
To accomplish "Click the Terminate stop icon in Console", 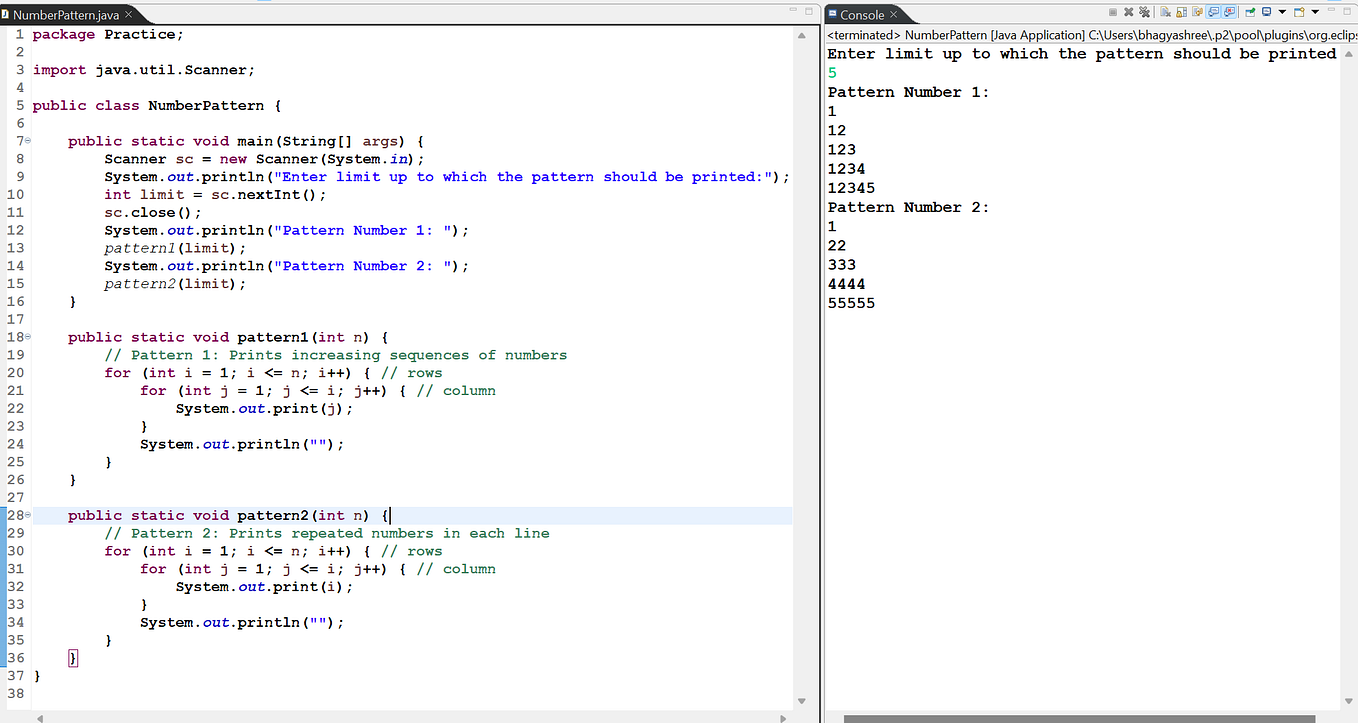I will 1113,12.
